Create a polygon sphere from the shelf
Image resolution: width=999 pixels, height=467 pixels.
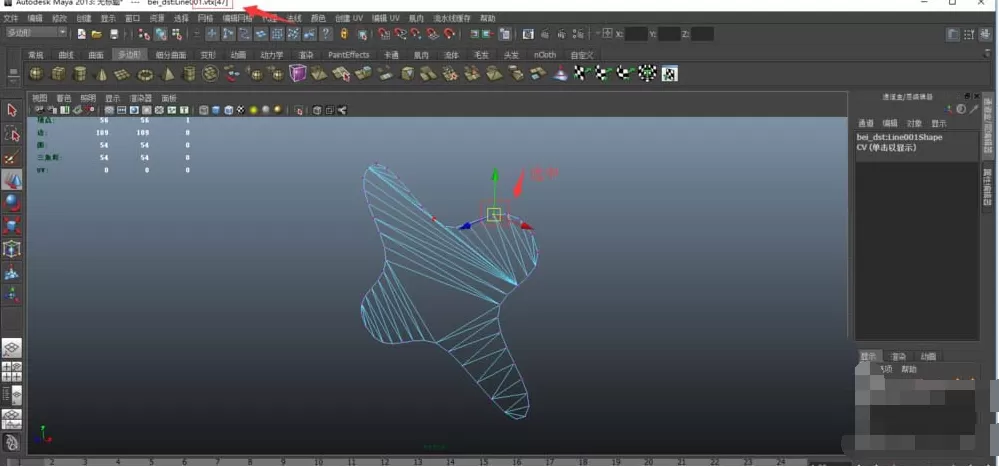pyautogui.click(x=36, y=74)
